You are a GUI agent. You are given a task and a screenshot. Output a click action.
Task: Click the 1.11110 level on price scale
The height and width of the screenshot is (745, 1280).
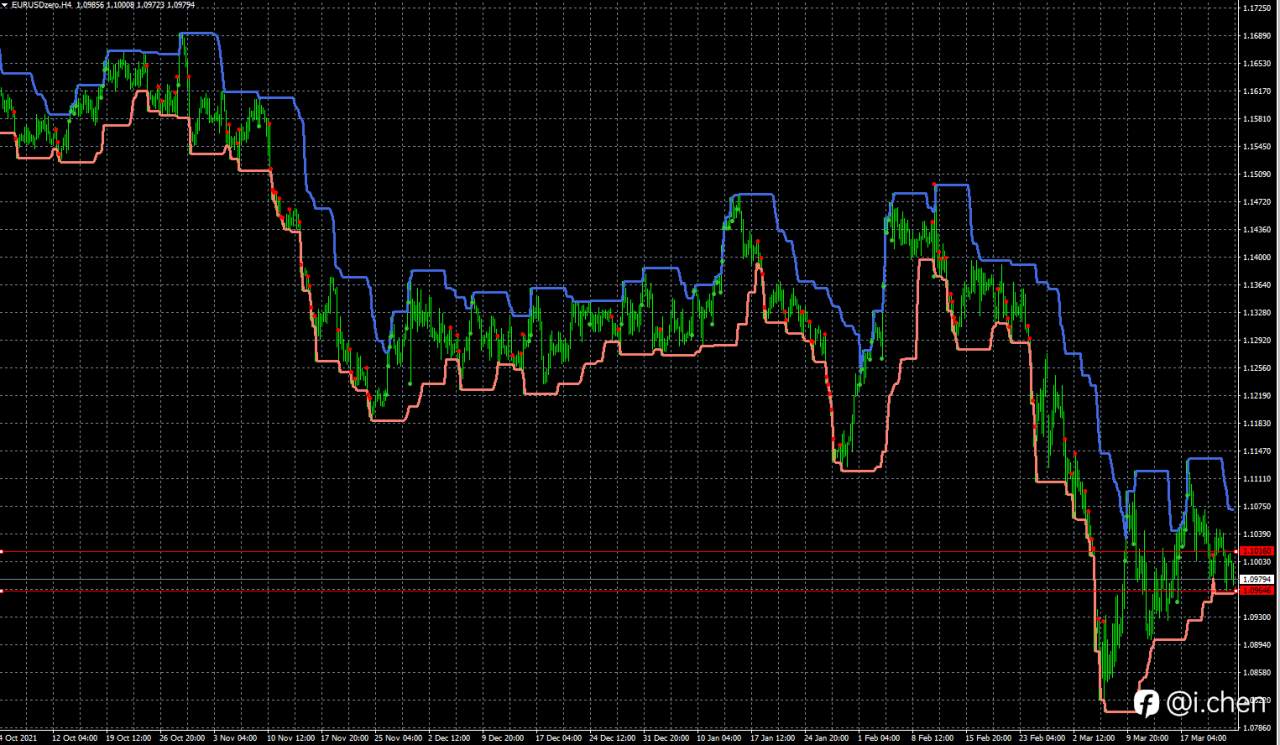click(1256, 479)
